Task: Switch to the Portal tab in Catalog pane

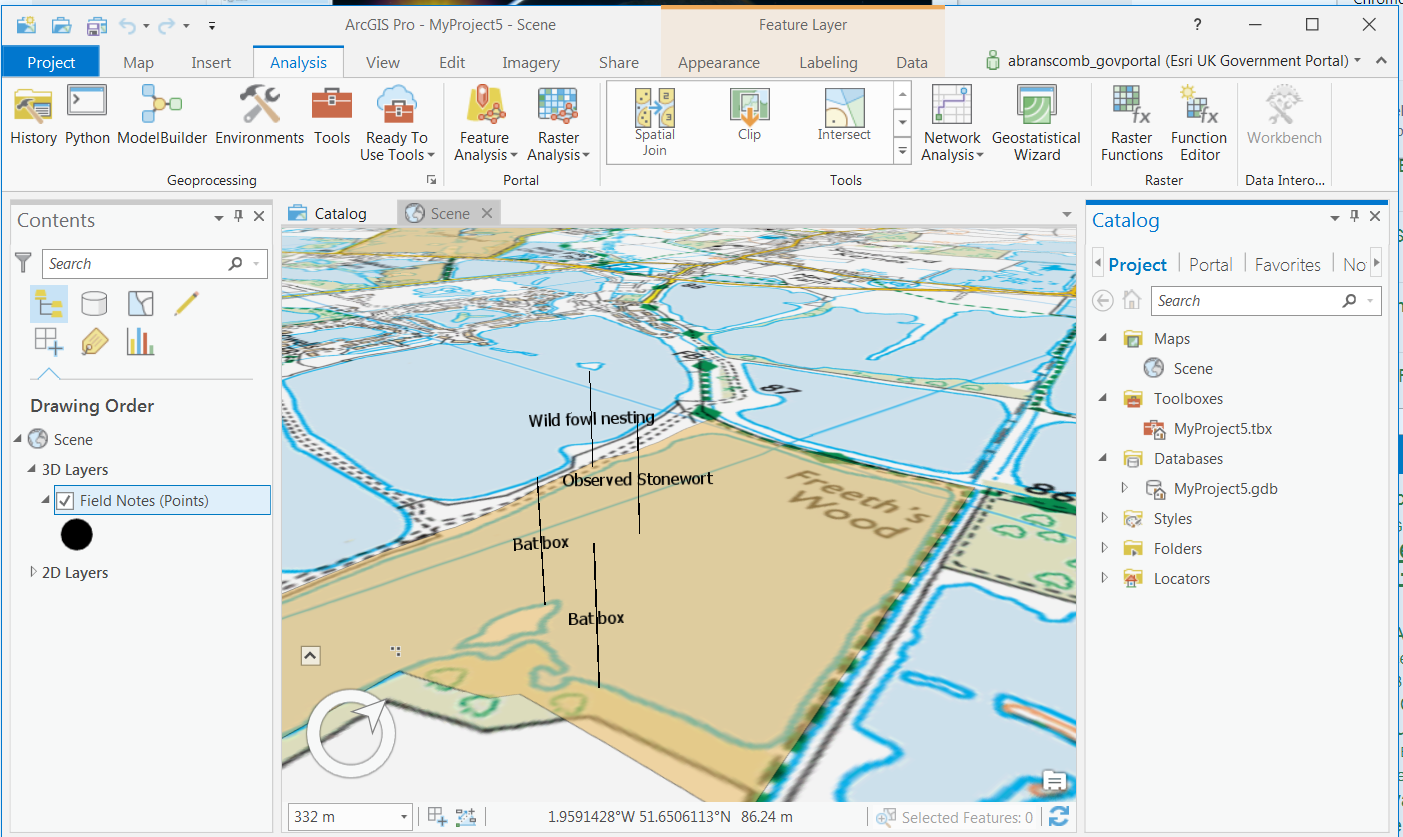Action: (1210, 264)
